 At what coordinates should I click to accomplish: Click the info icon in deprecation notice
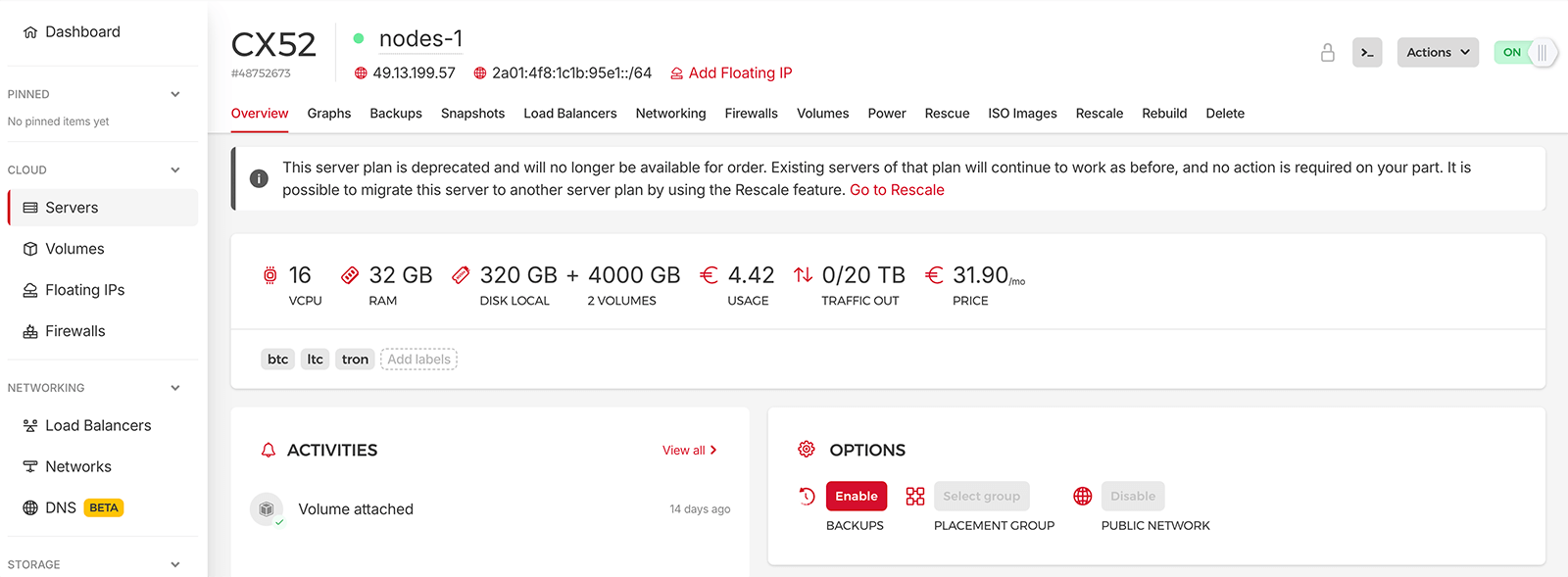(x=259, y=178)
